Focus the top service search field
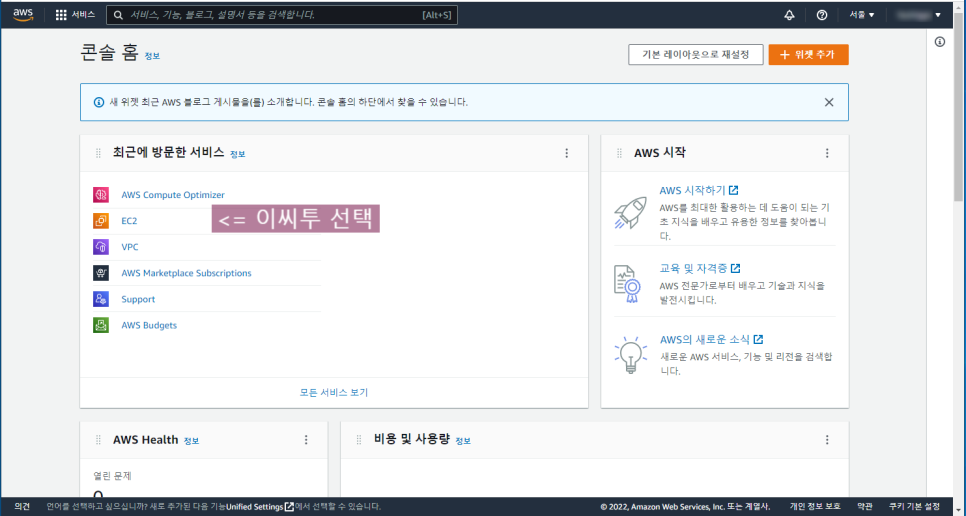 (282, 15)
